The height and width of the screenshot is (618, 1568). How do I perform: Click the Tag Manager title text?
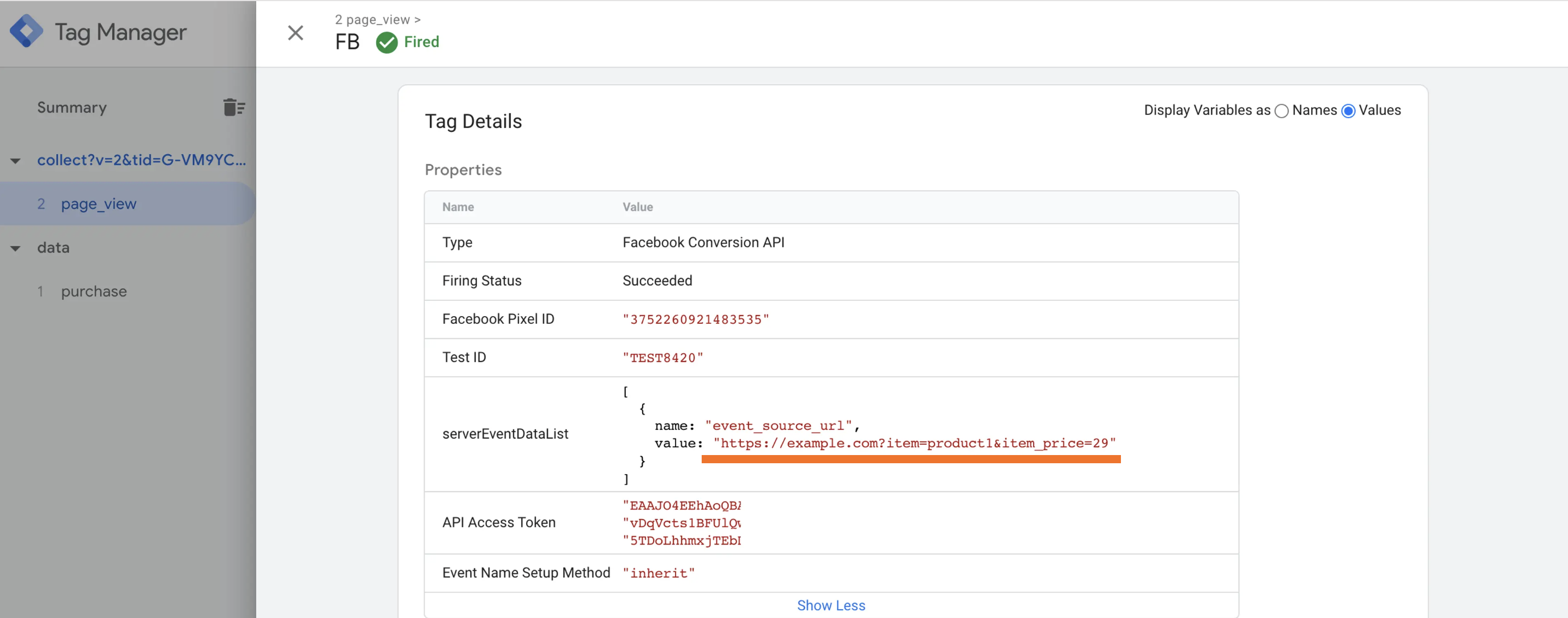tap(120, 32)
